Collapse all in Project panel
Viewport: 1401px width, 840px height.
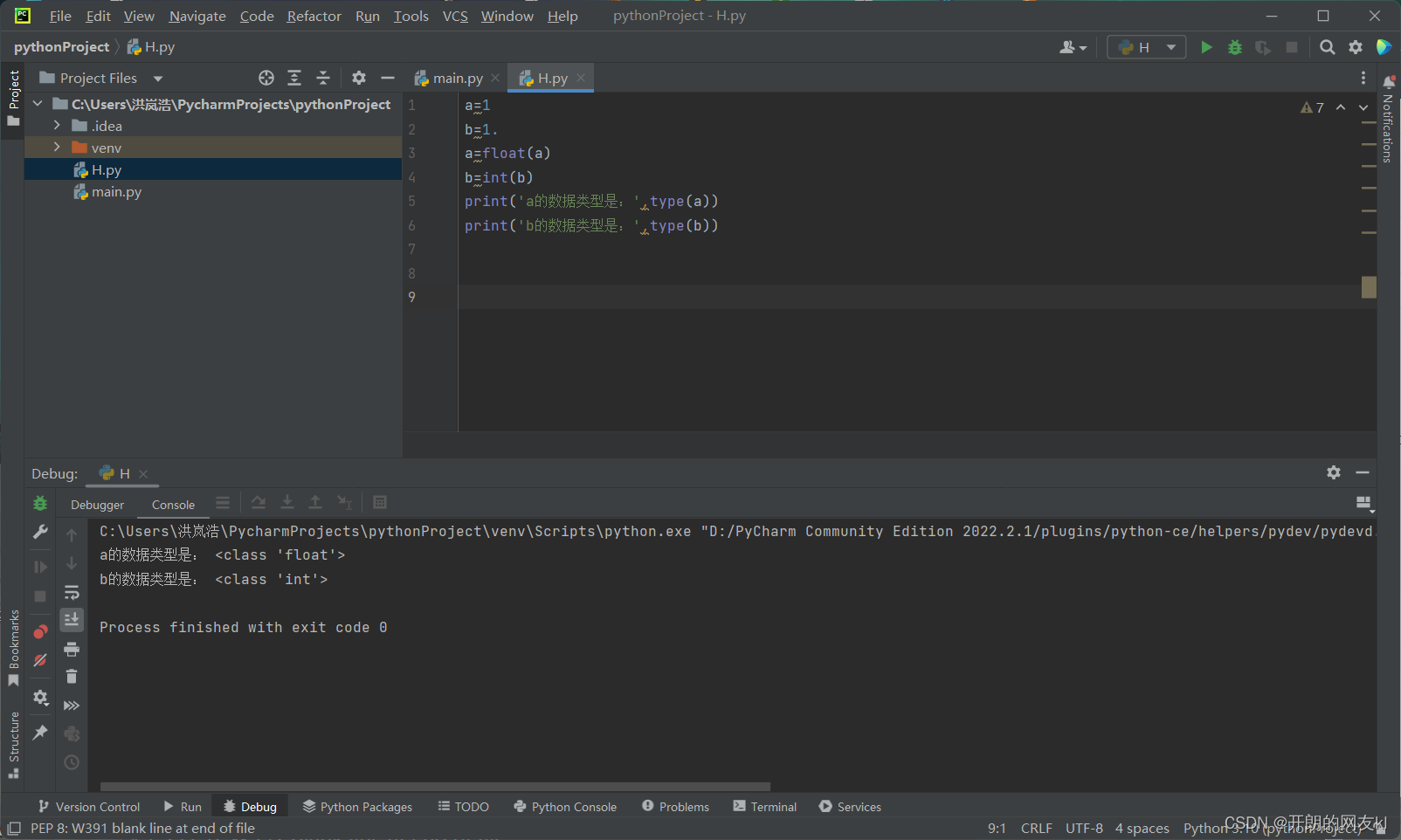click(x=323, y=78)
